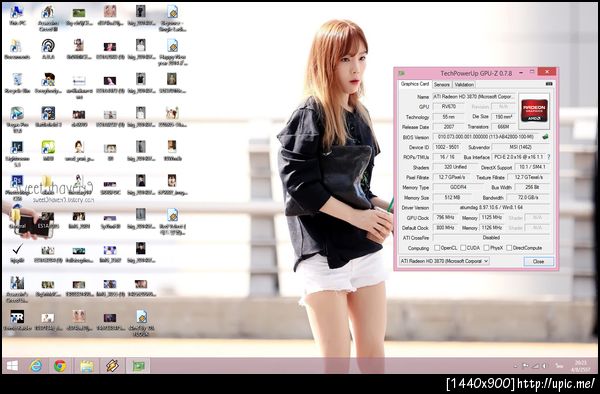
Task: Click the green BIOS save chip icon
Action: [545, 137]
